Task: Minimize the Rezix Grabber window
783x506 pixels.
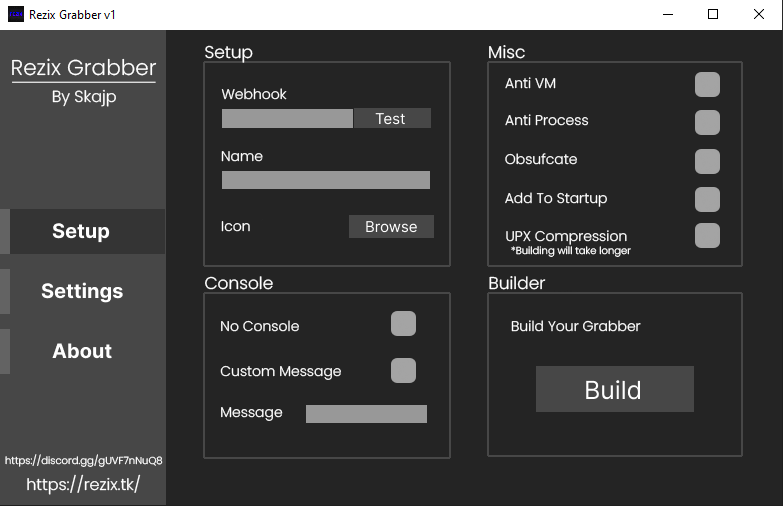Action: click(668, 14)
